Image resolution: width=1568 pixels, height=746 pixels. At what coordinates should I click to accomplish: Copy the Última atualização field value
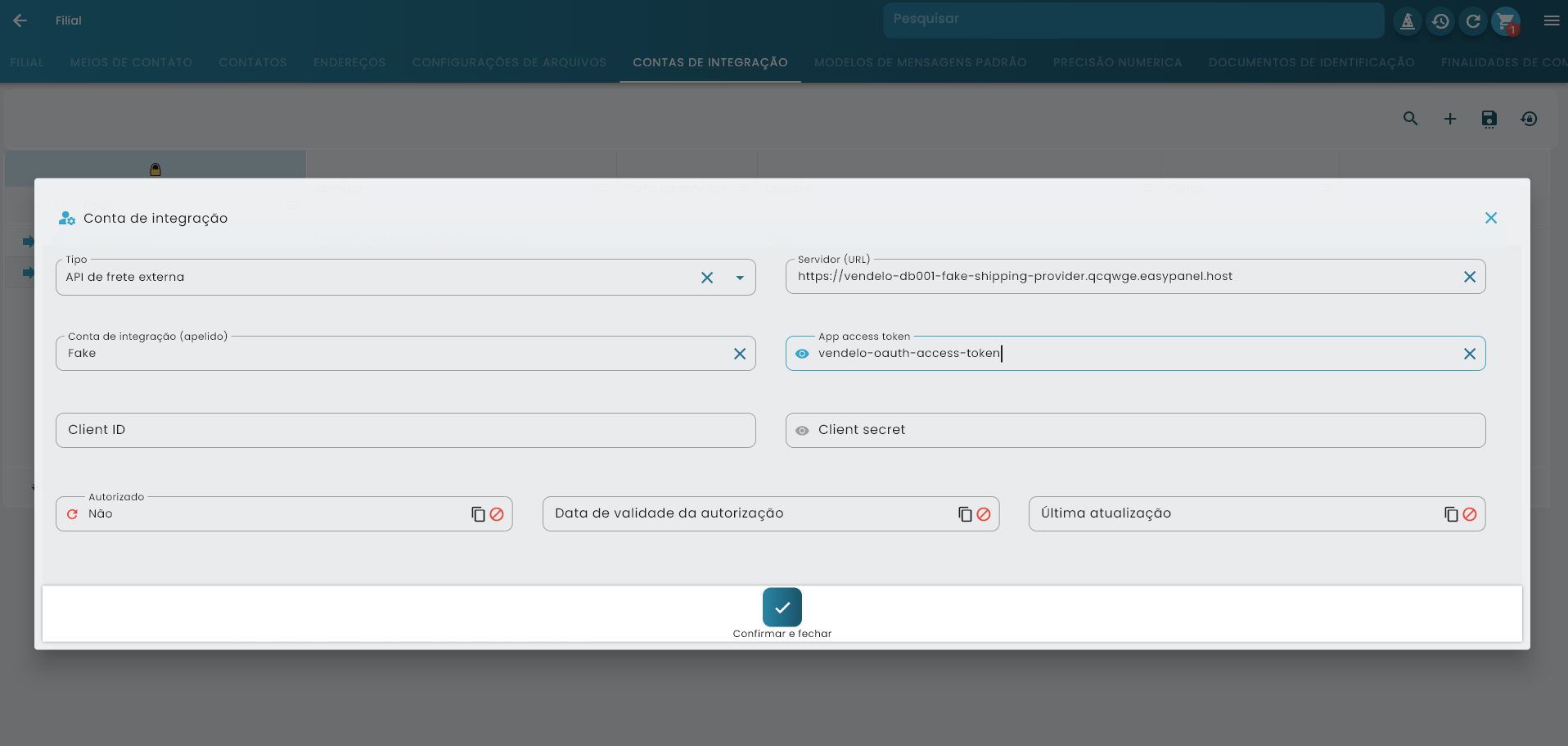click(x=1451, y=513)
